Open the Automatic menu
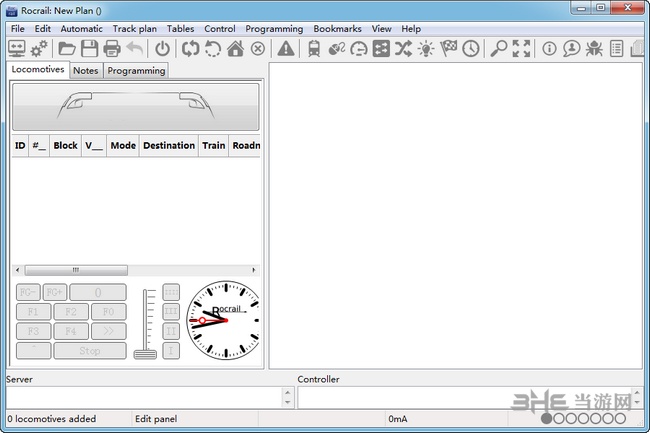The height and width of the screenshot is (433, 650). coord(81,29)
